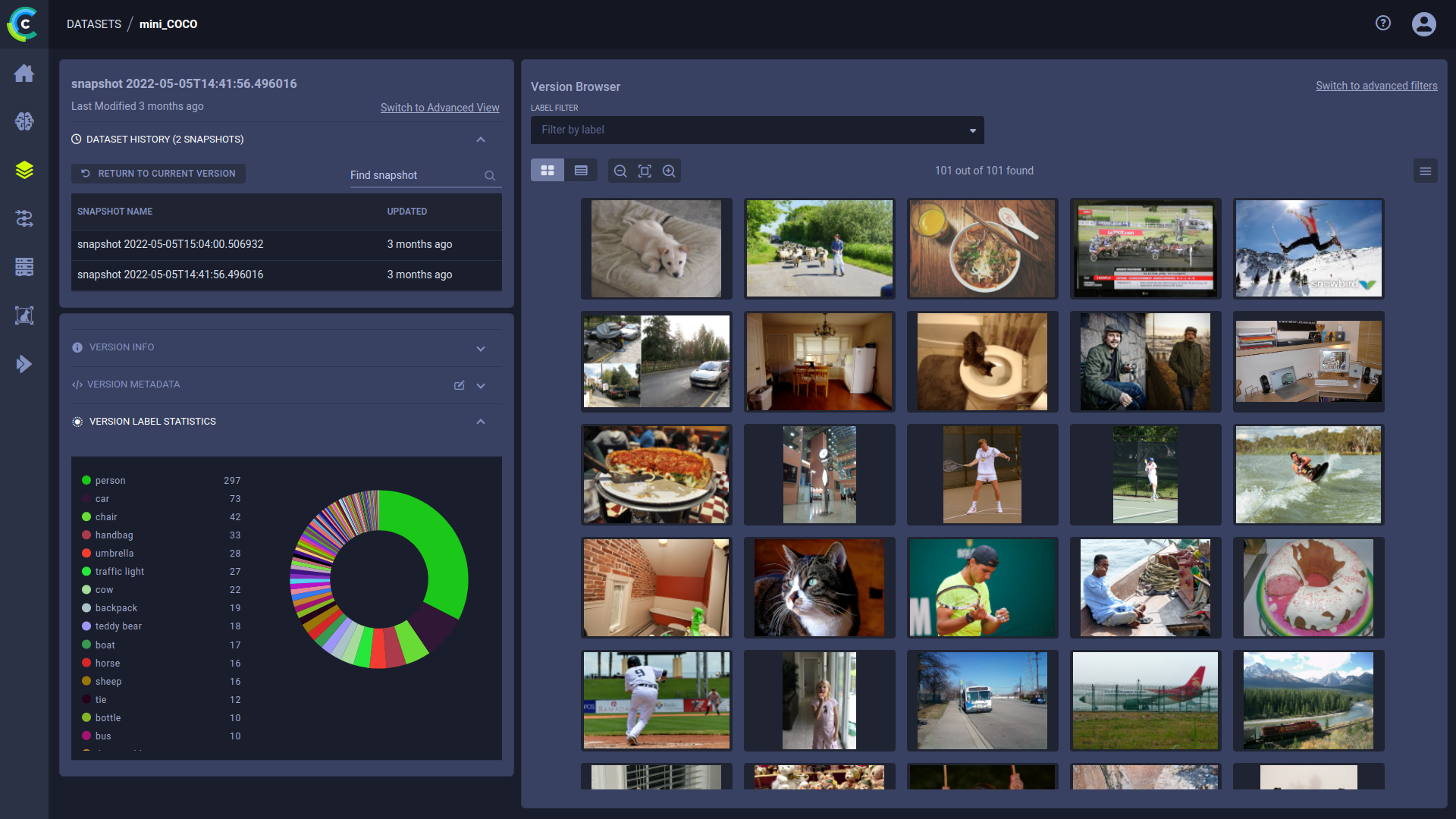Open the brain-shaped Projects sidebar icon

point(24,121)
